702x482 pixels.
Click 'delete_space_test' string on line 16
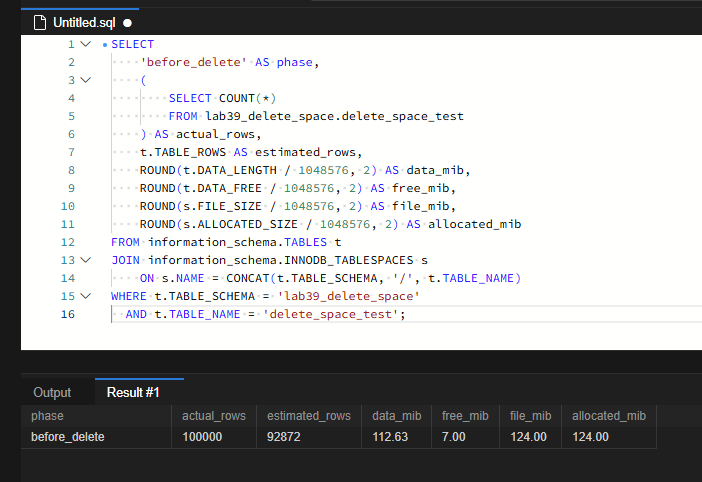[x=330, y=314]
